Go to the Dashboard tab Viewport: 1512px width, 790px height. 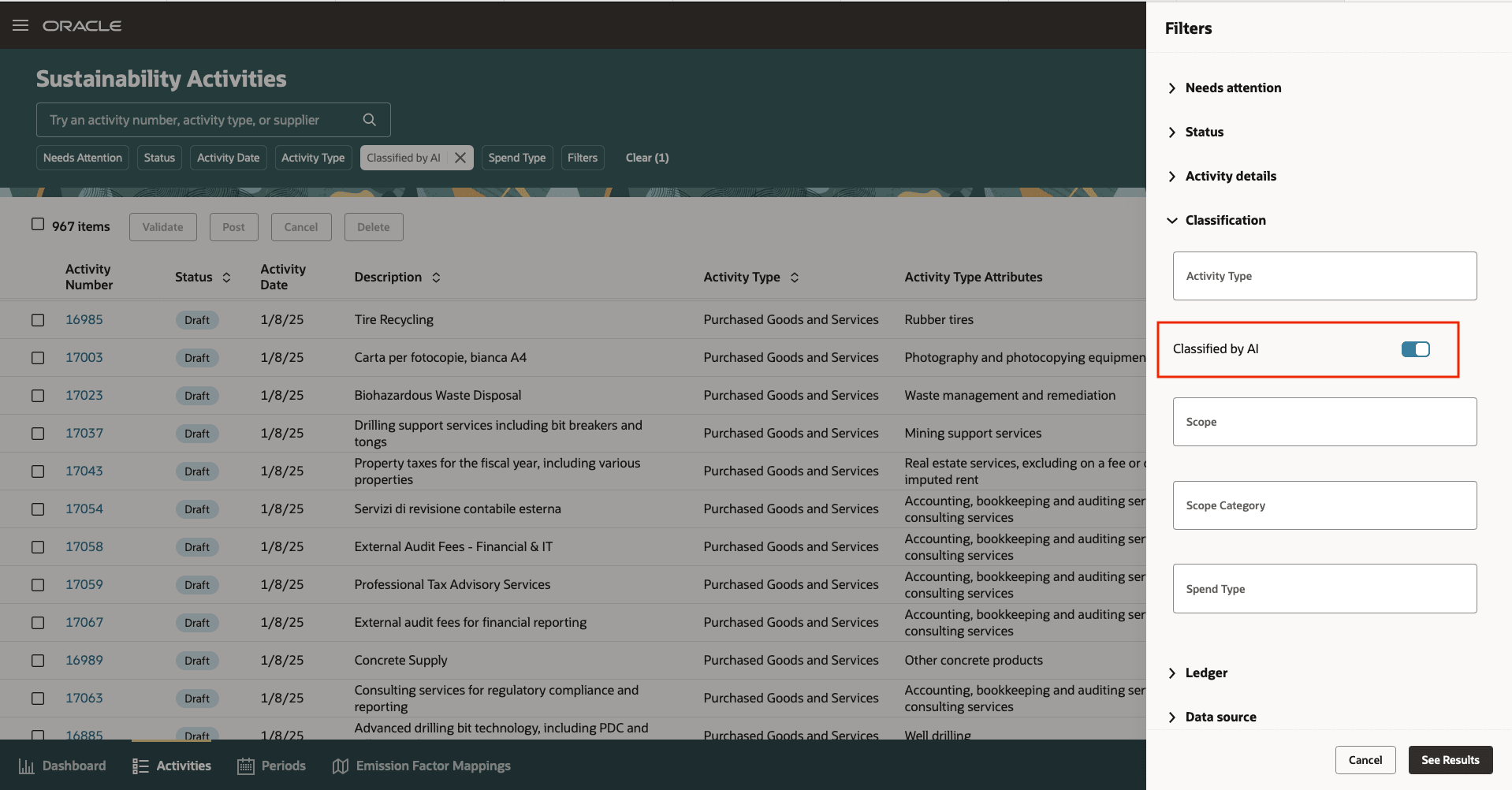tap(62, 766)
